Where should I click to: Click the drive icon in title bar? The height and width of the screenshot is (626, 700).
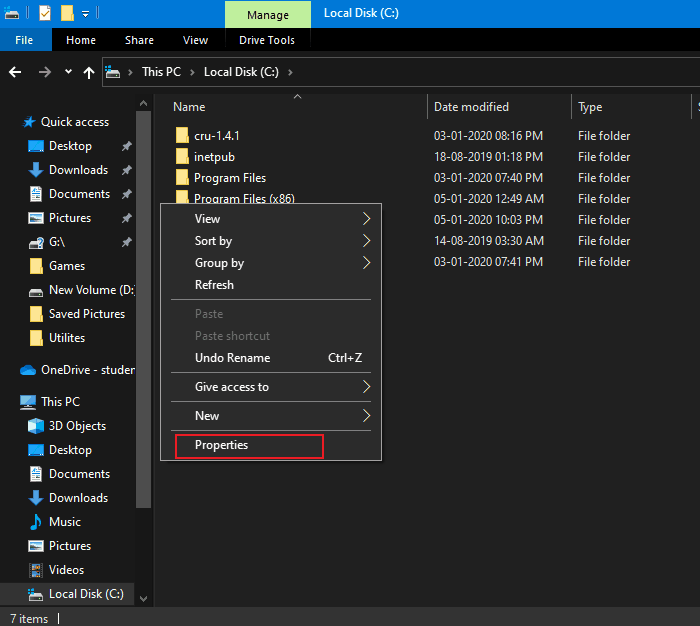coord(11,13)
